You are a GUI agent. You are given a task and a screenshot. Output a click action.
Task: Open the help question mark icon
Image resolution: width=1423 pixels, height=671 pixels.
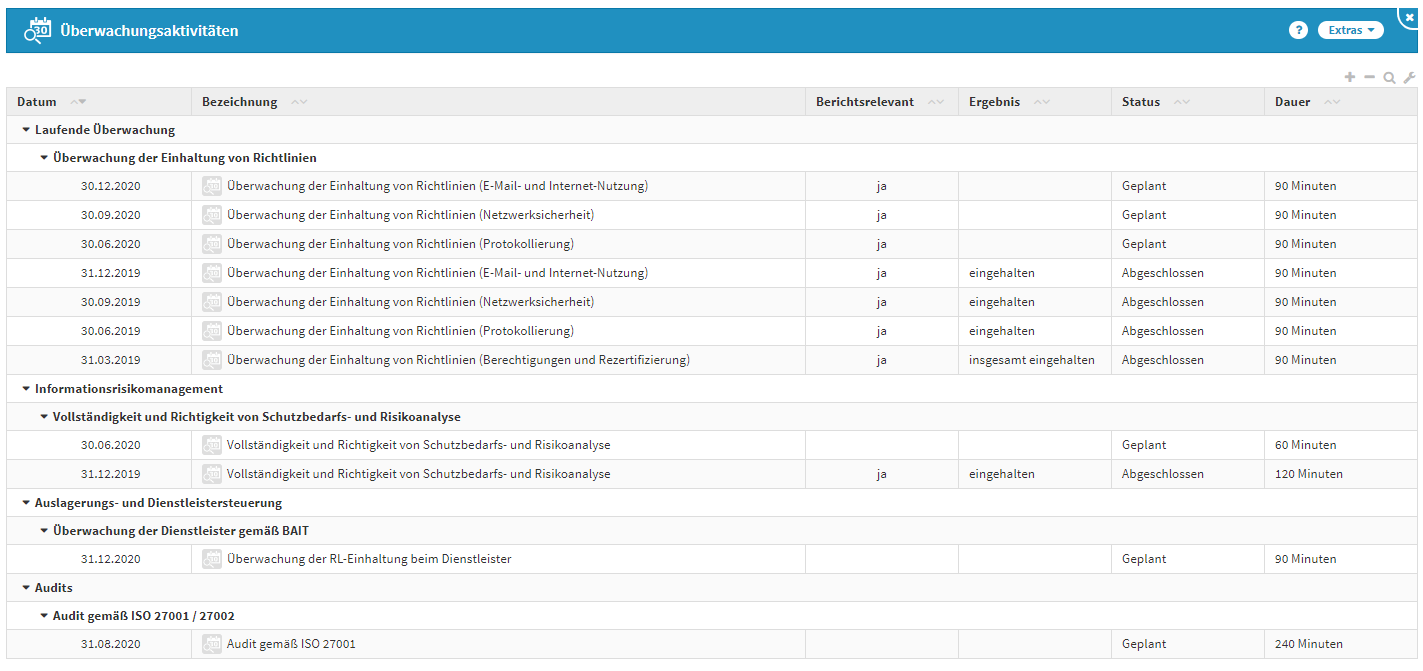pos(1298,30)
